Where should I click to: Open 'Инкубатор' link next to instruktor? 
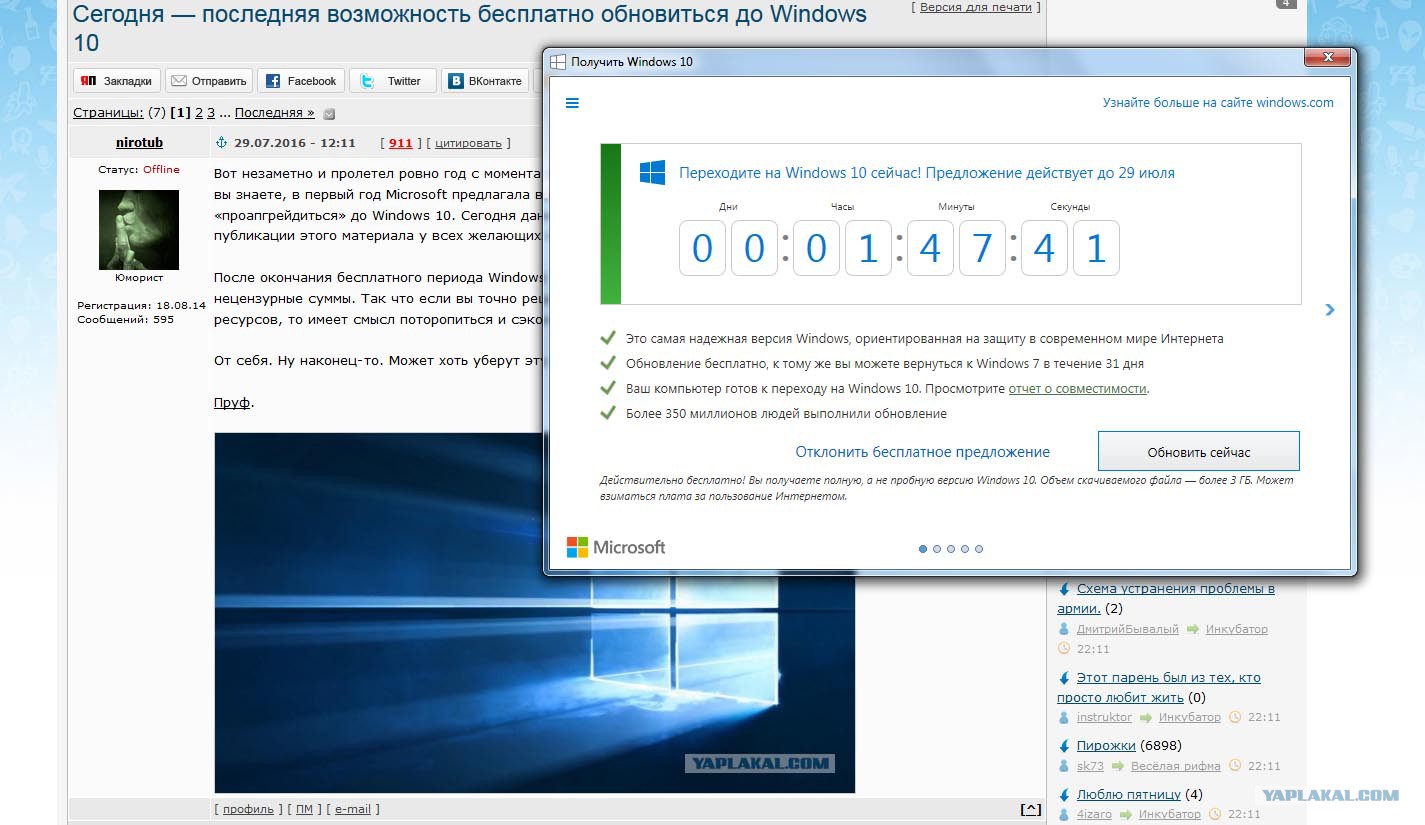tap(1191, 718)
